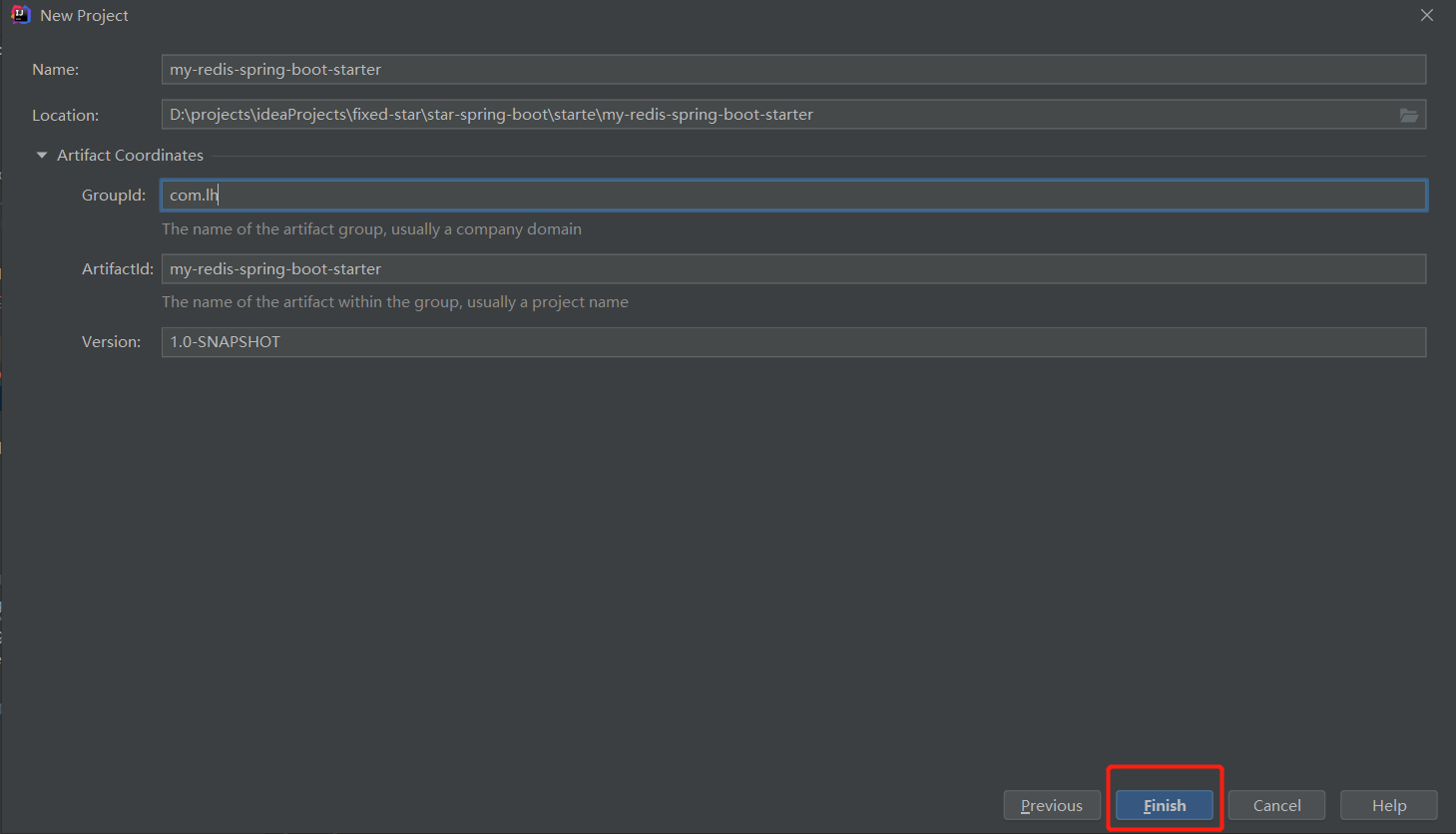The width and height of the screenshot is (1456, 834).
Task: Close the New Project dialog
Action: tap(1427, 15)
